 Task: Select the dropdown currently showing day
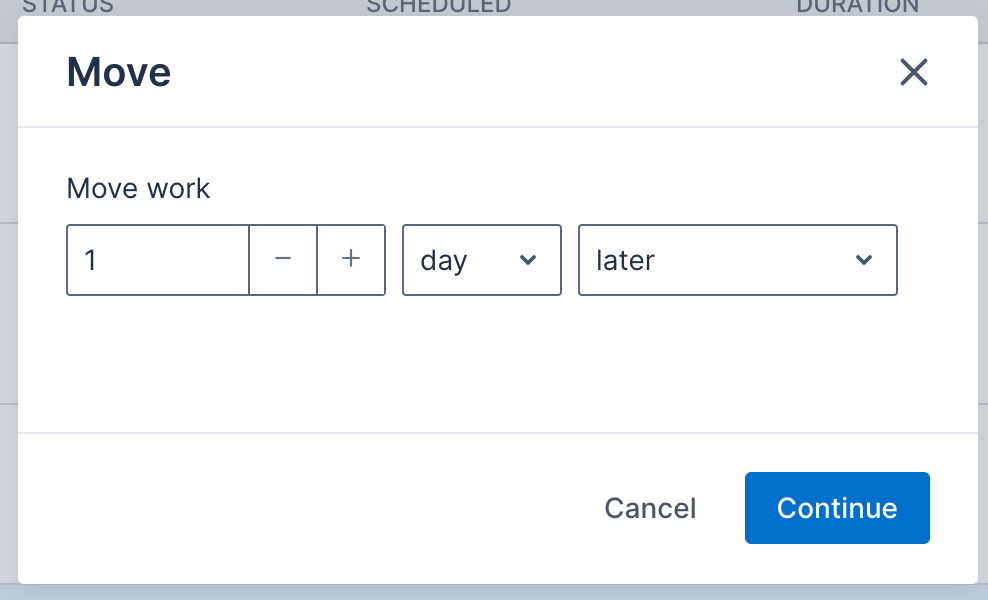(x=481, y=260)
